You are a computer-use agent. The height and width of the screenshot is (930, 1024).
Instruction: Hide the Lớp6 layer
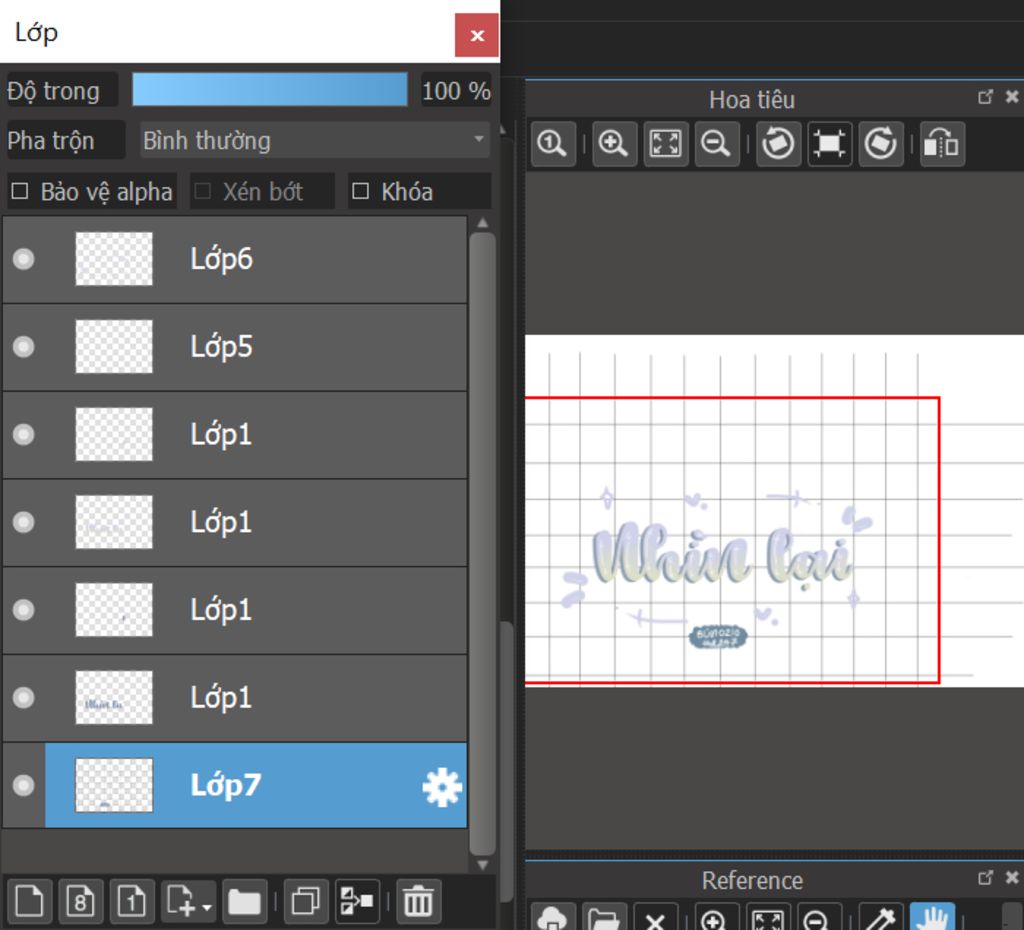click(x=24, y=259)
